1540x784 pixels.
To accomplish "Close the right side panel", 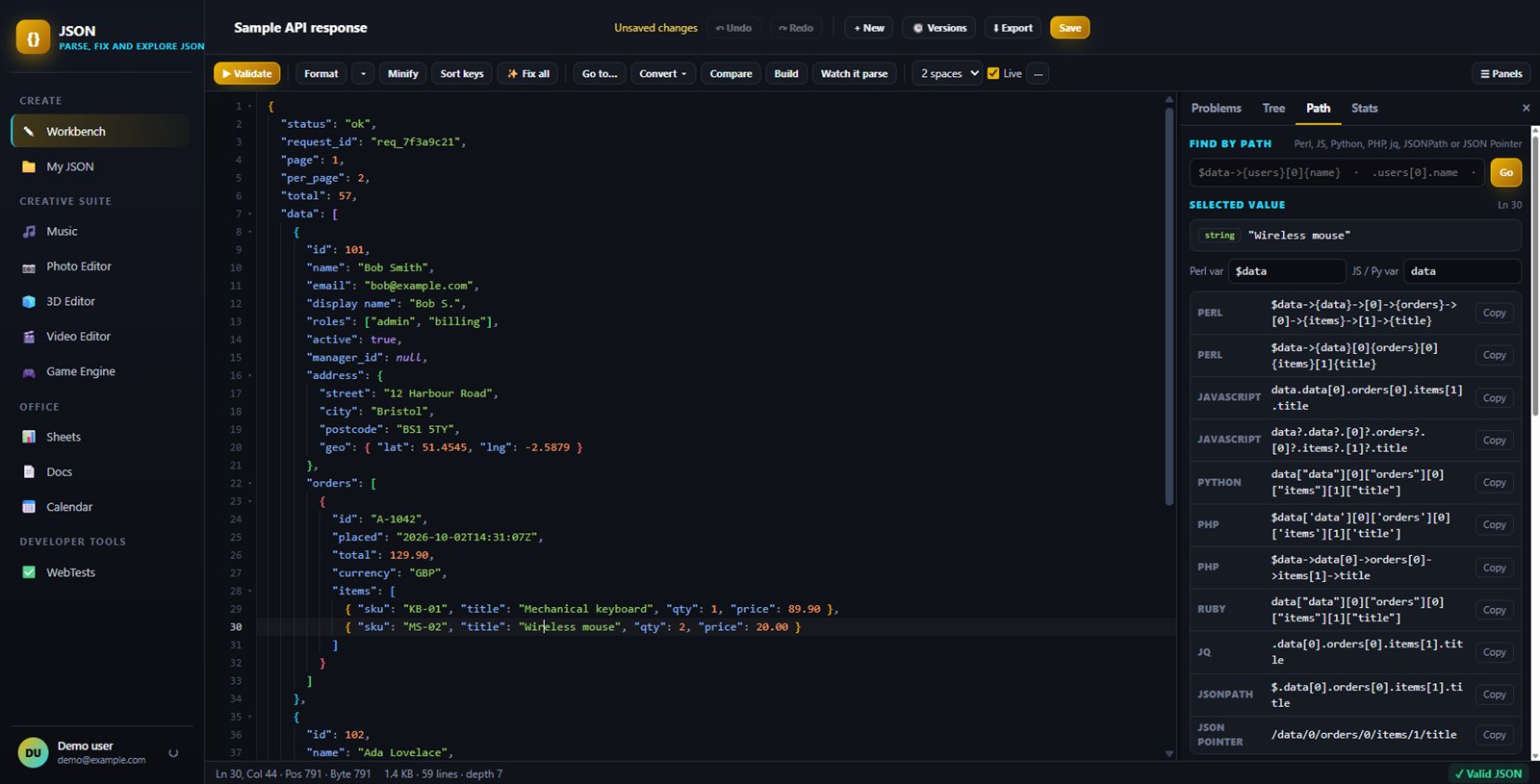I will (x=1526, y=108).
